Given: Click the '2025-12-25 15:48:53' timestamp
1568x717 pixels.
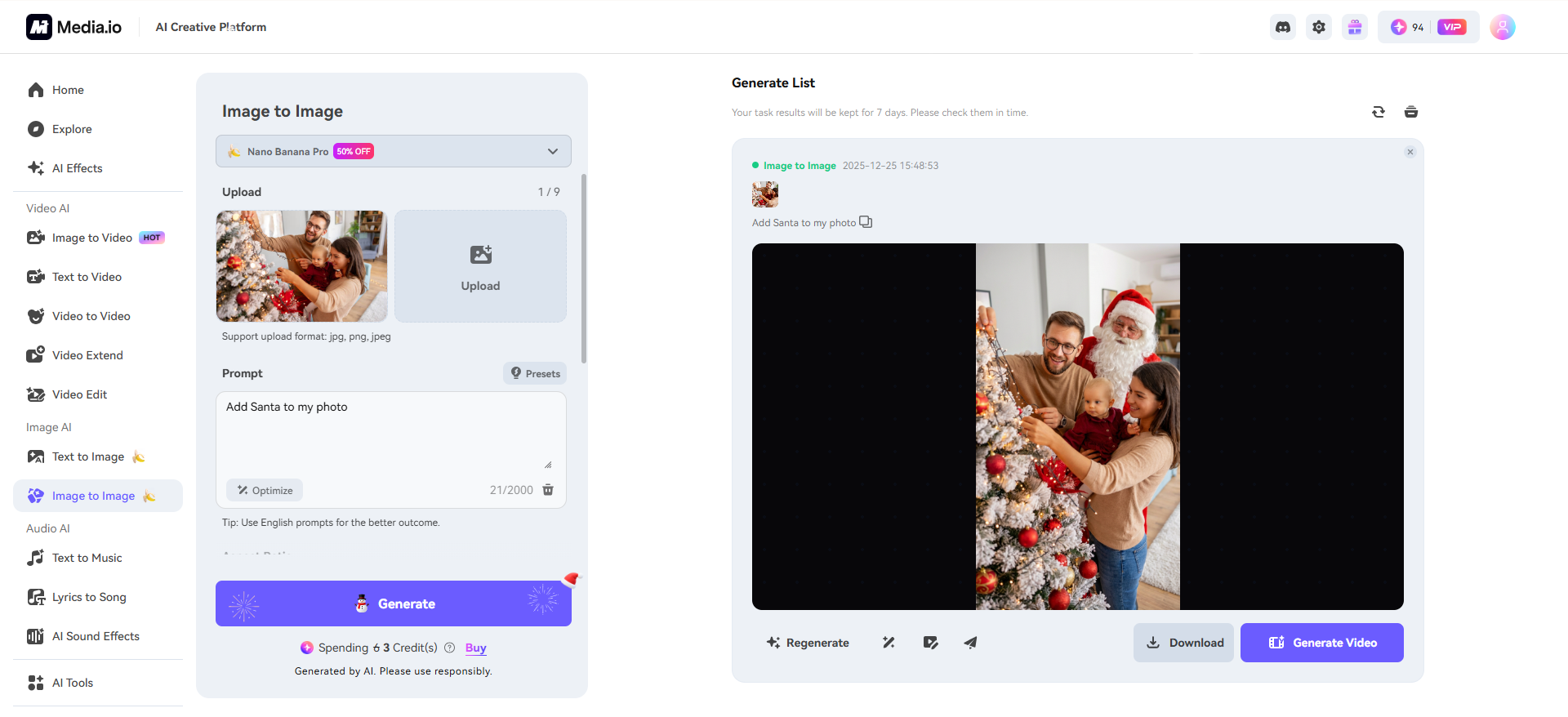Looking at the screenshot, I should (x=891, y=166).
